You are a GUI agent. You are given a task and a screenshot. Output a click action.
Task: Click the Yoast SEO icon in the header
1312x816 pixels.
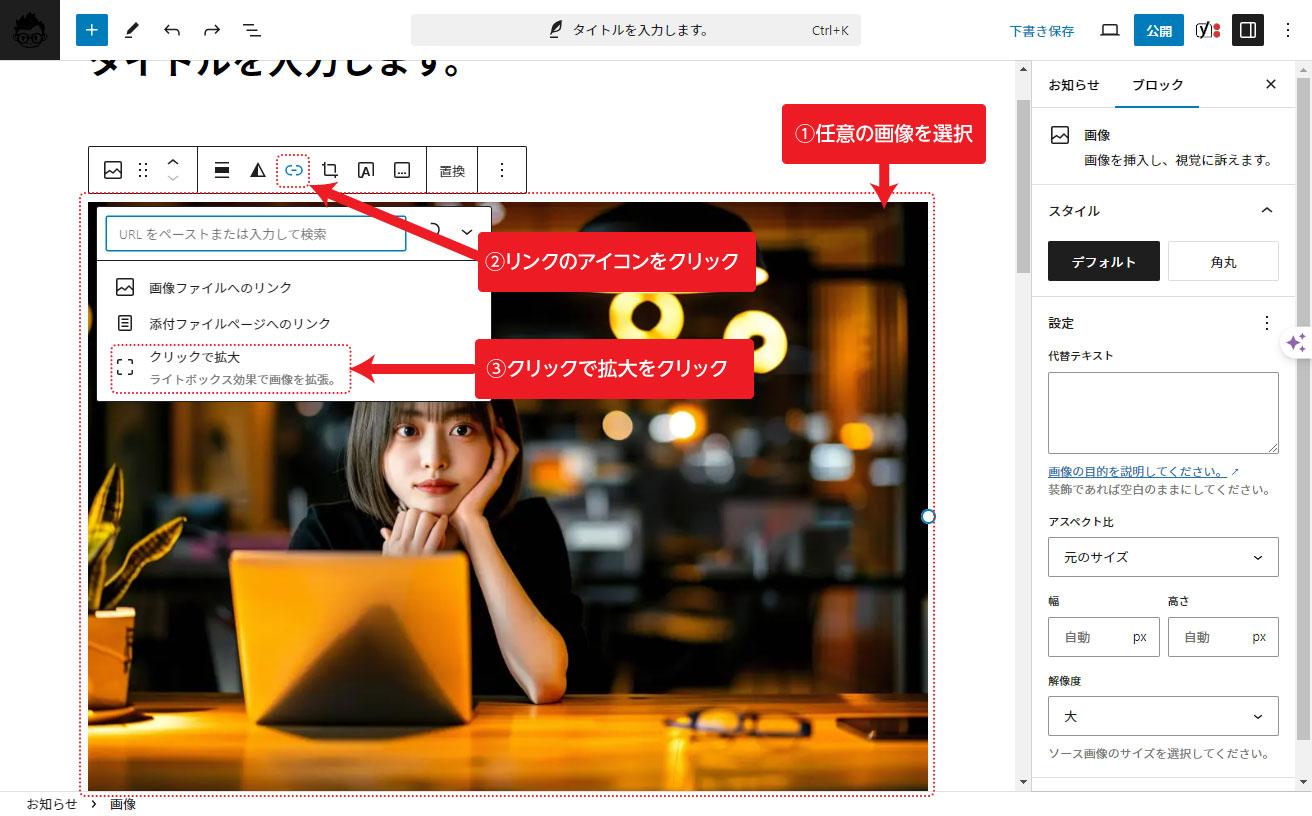point(1205,30)
